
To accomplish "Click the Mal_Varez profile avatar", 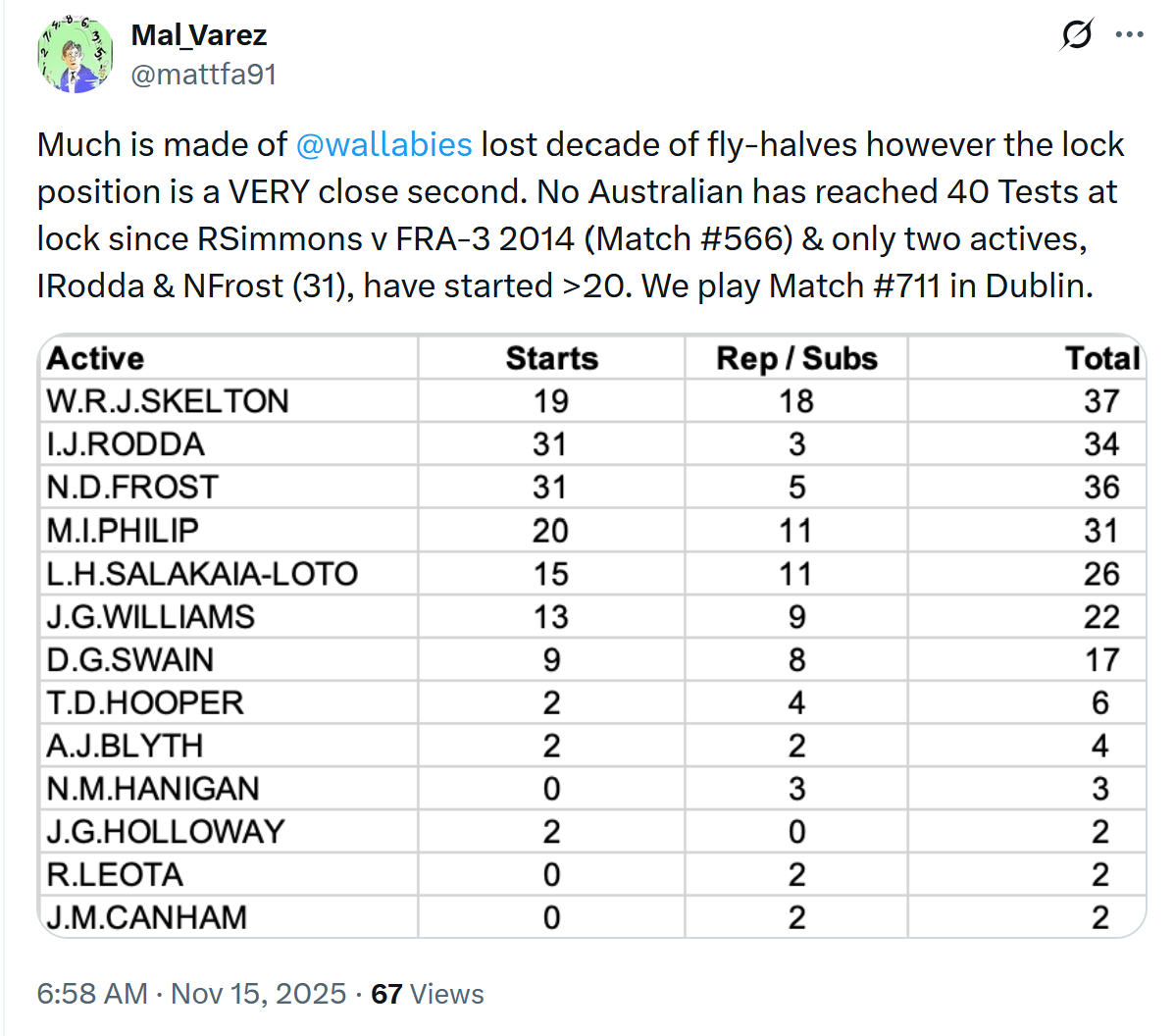I will [x=75, y=55].
